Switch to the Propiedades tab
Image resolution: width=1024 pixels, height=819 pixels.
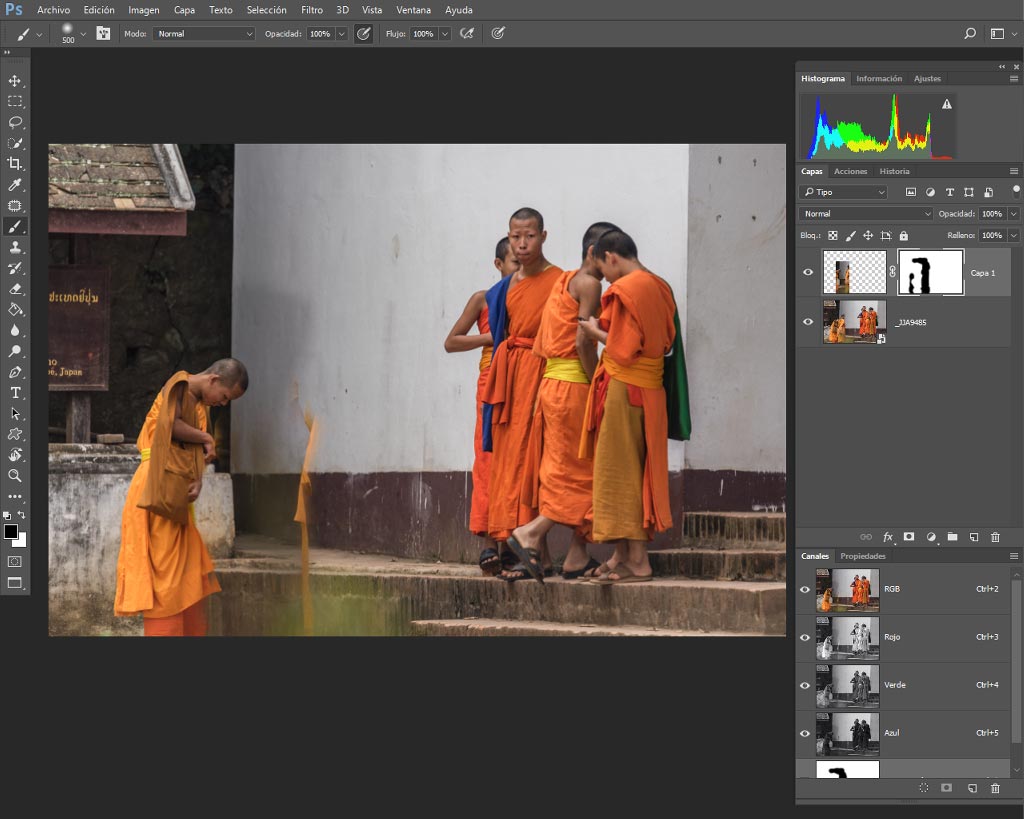(x=863, y=556)
